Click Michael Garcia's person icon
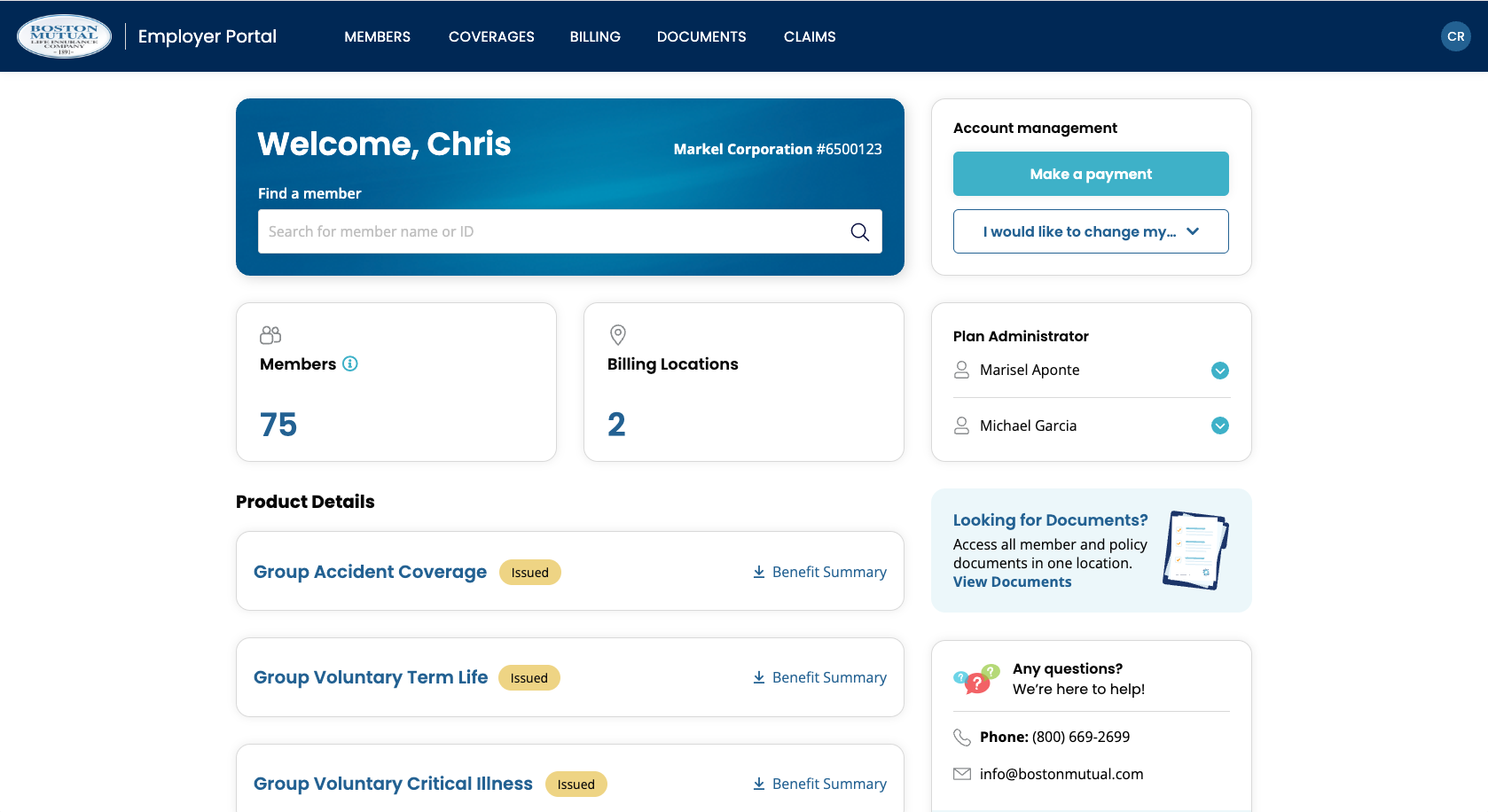Image resolution: width=1488 pixels, height=812 pixels. pos(961,426)
